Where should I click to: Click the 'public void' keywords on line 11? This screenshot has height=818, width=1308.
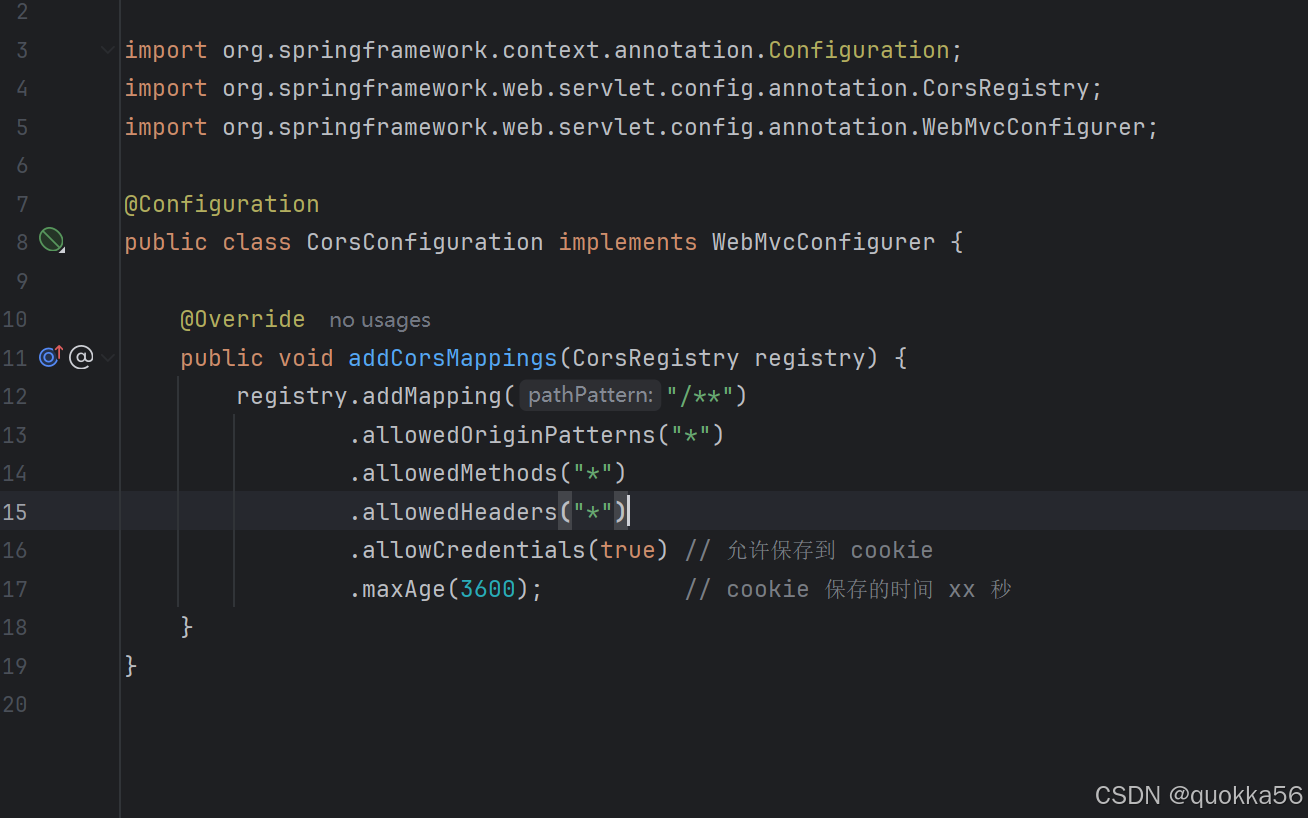coord(257,358)
